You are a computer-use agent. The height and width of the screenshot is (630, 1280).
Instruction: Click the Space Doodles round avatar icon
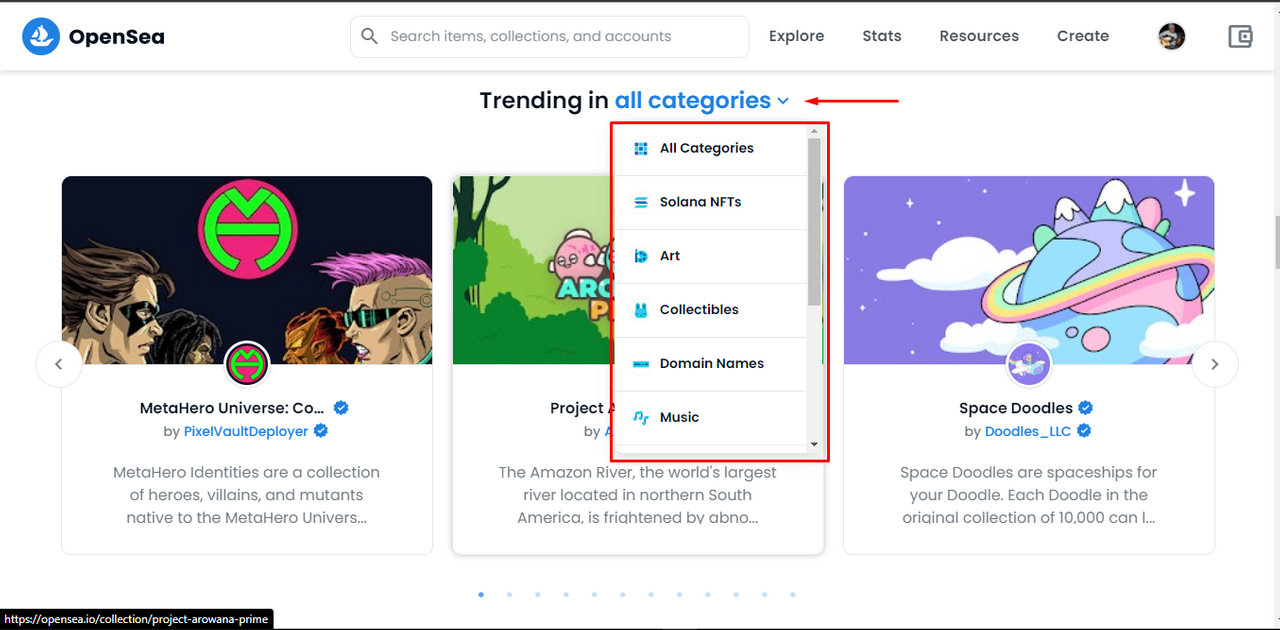[x=1029, y=364]
